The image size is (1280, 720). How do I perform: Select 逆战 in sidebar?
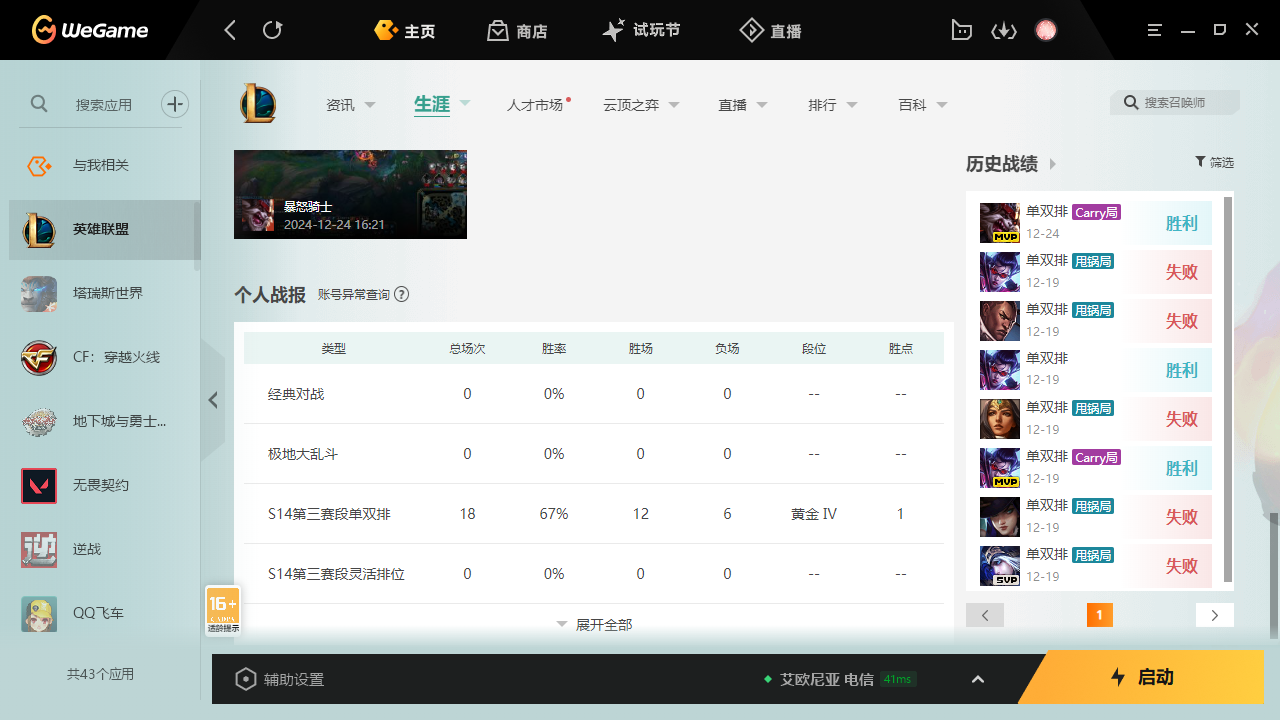[105, 549]
